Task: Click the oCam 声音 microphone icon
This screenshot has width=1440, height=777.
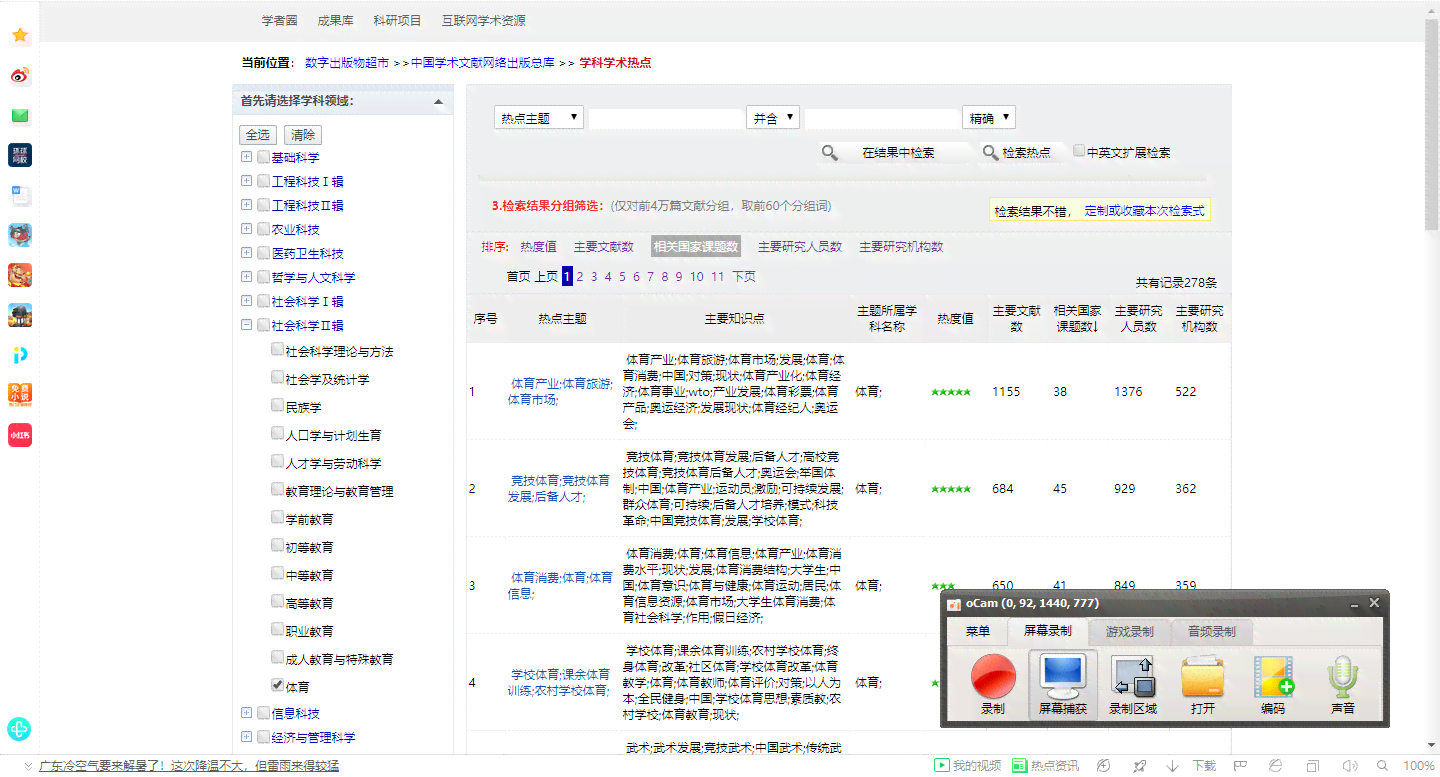Action: tap(1343, 677)
